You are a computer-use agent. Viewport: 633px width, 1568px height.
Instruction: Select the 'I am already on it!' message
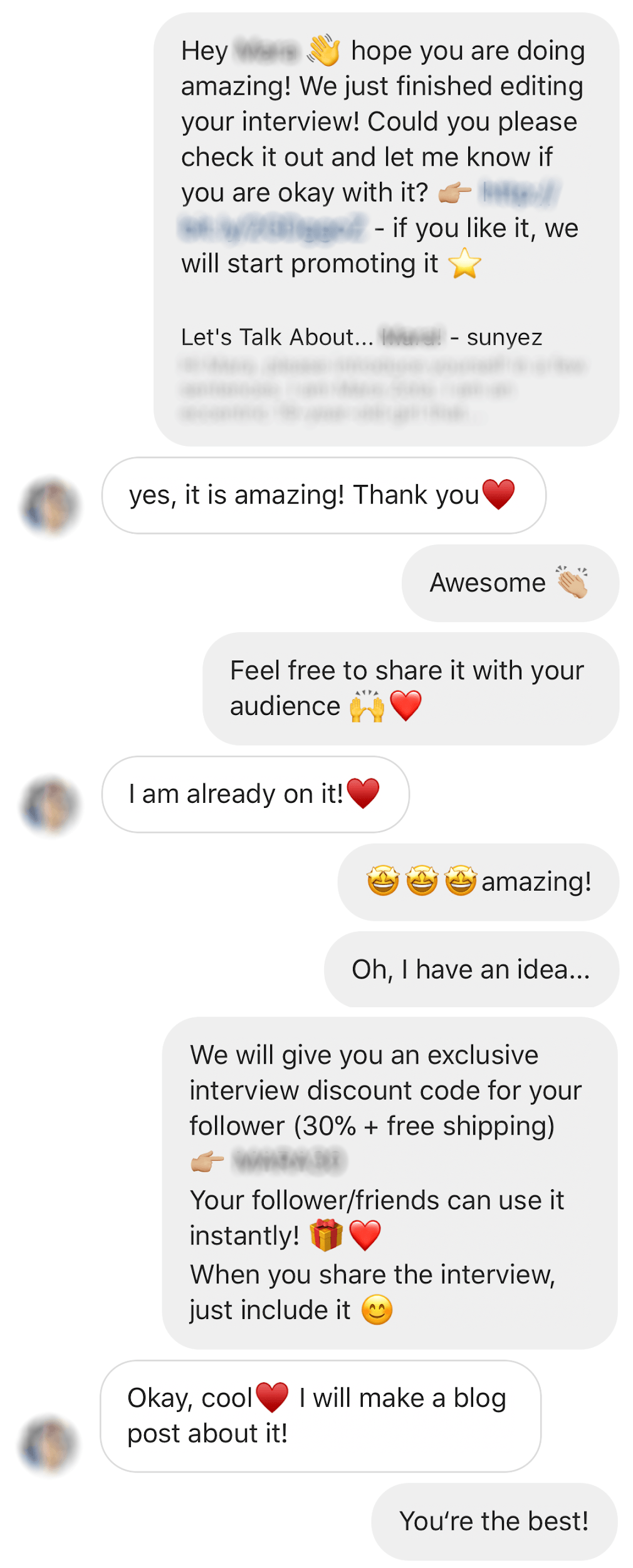[255, 794]
